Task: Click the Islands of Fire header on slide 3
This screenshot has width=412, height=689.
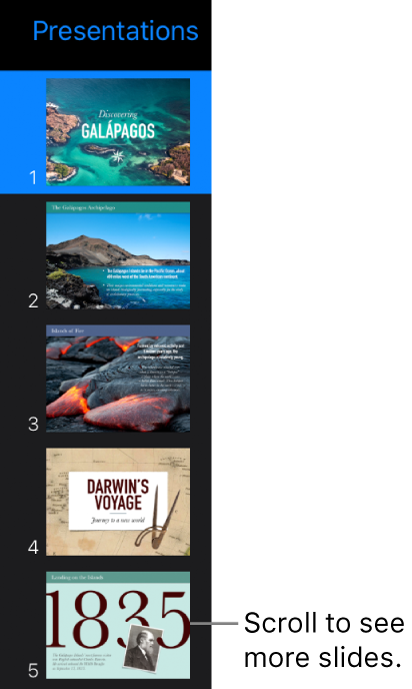Action: (x=118, y=330)
